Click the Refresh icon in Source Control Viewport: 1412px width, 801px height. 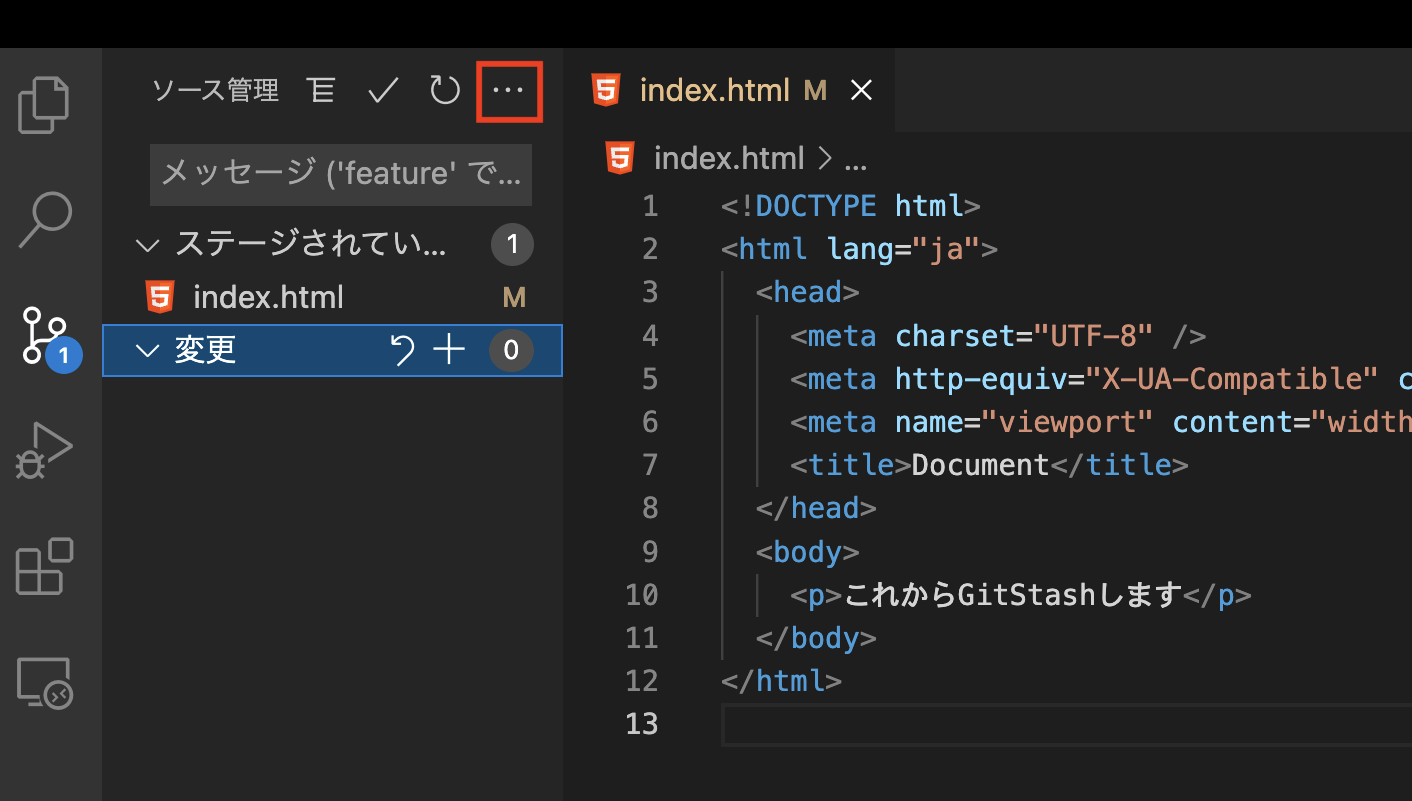[x=444, y=90]
